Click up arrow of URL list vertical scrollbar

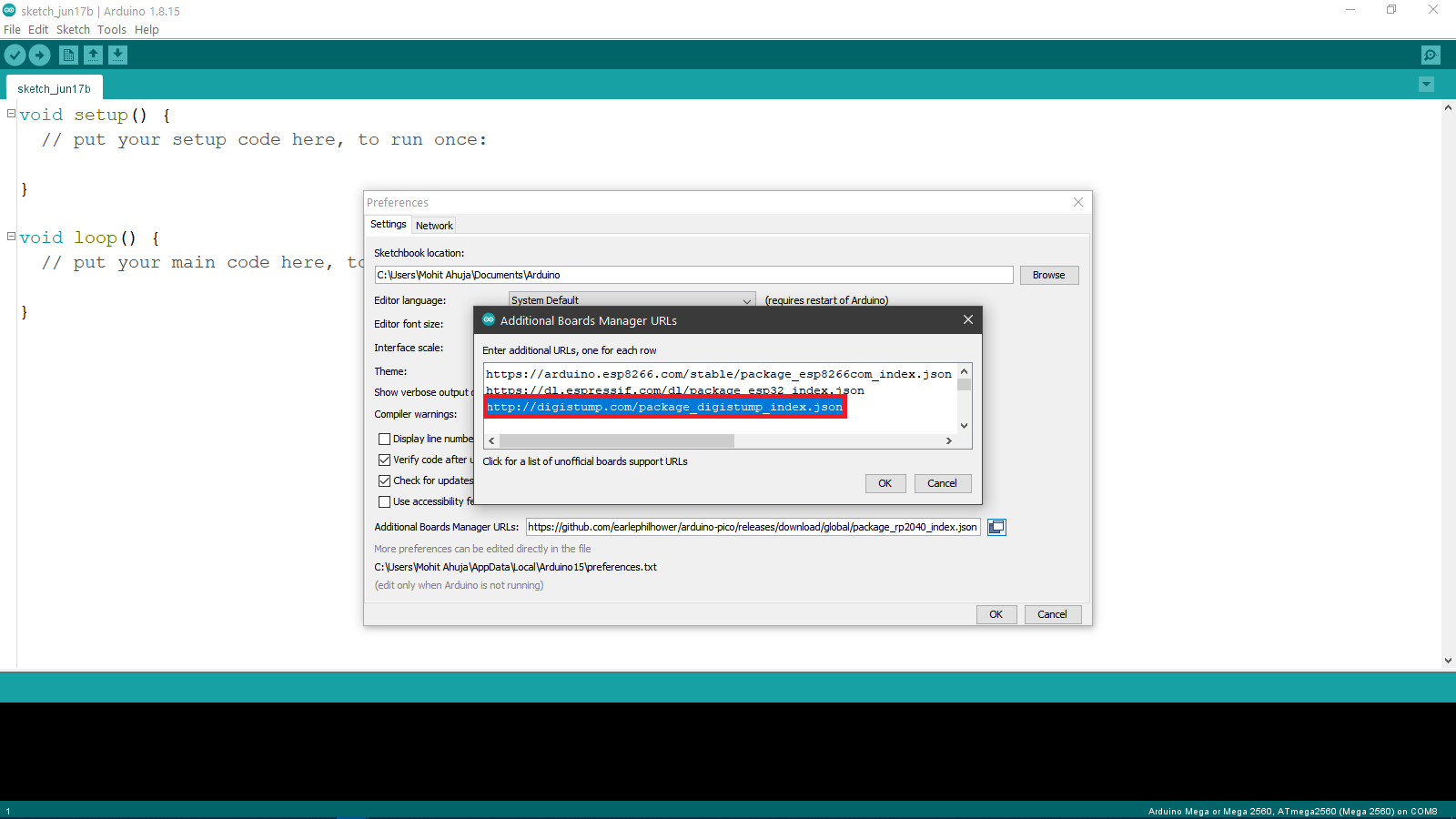click(965, 371)
